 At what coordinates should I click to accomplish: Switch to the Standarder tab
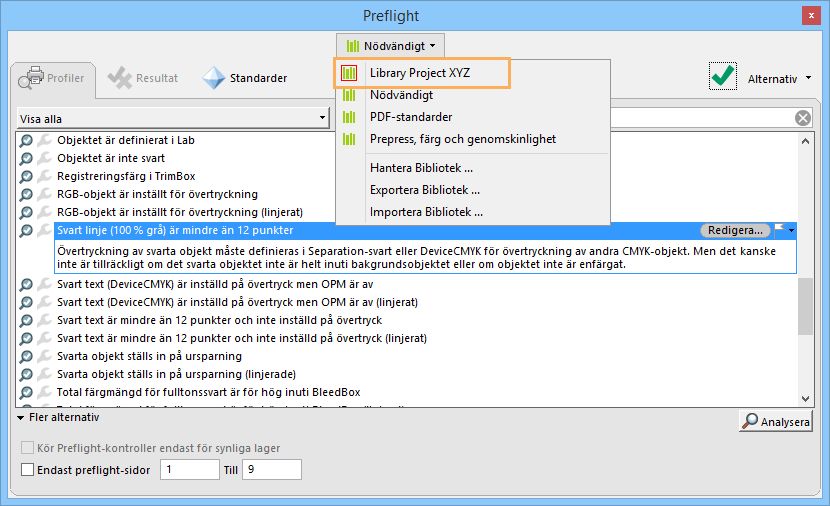coord(245,78)
